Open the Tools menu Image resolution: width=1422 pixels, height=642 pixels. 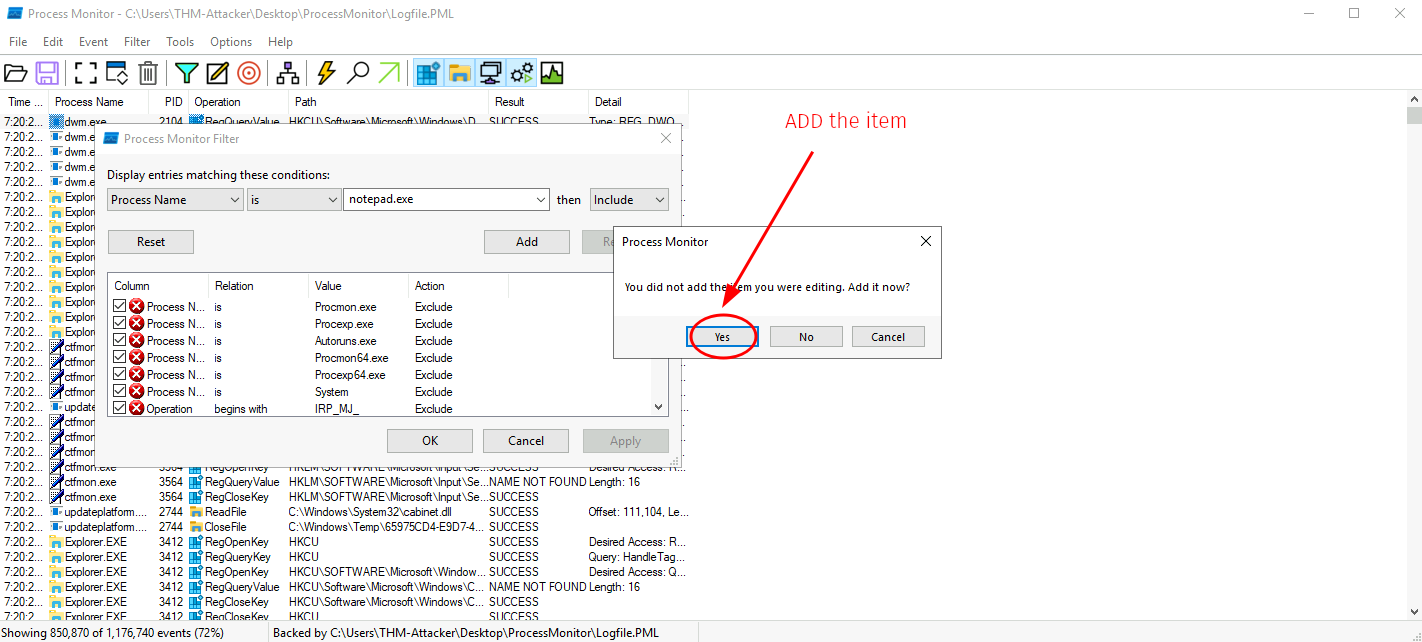point(180,42)
